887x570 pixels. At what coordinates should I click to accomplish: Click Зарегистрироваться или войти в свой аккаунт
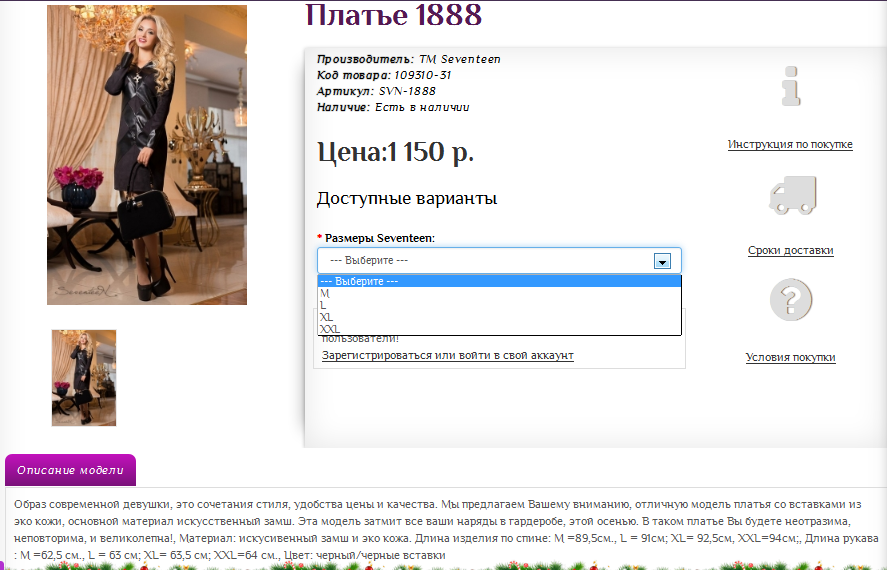447,355
